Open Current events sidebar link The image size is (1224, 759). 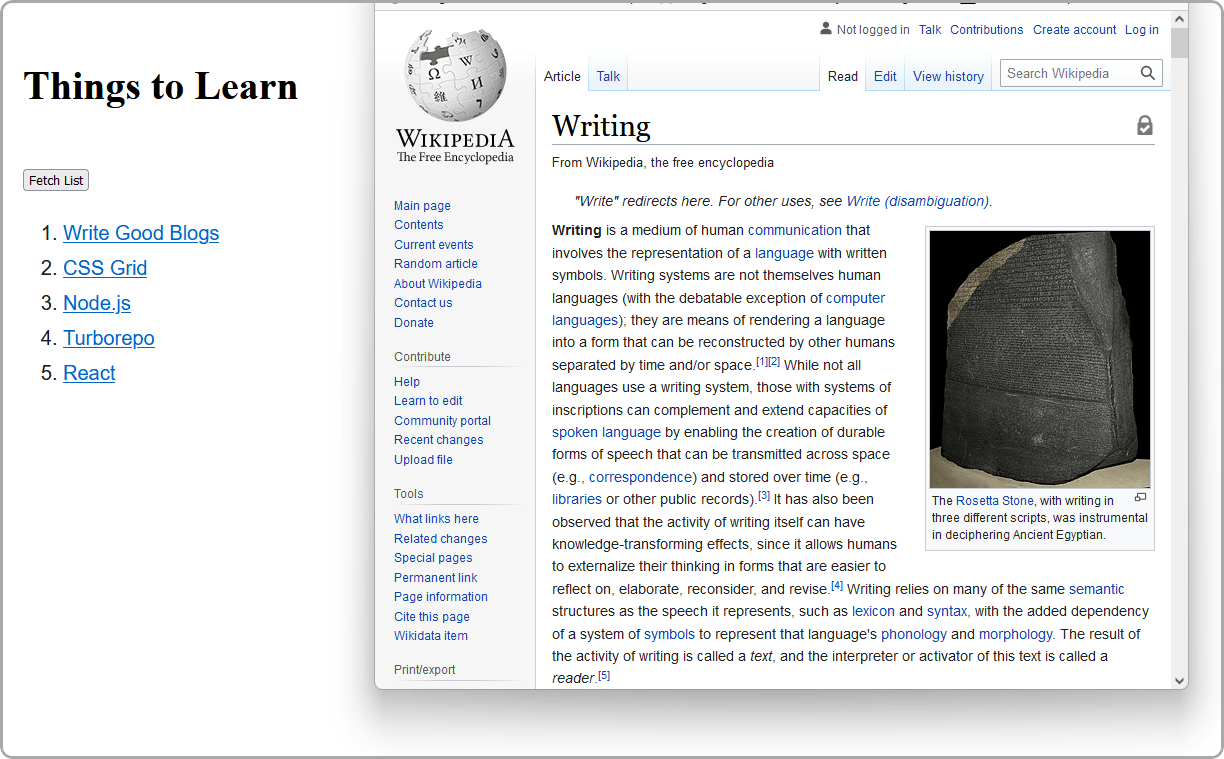click(x=434, y=245)
